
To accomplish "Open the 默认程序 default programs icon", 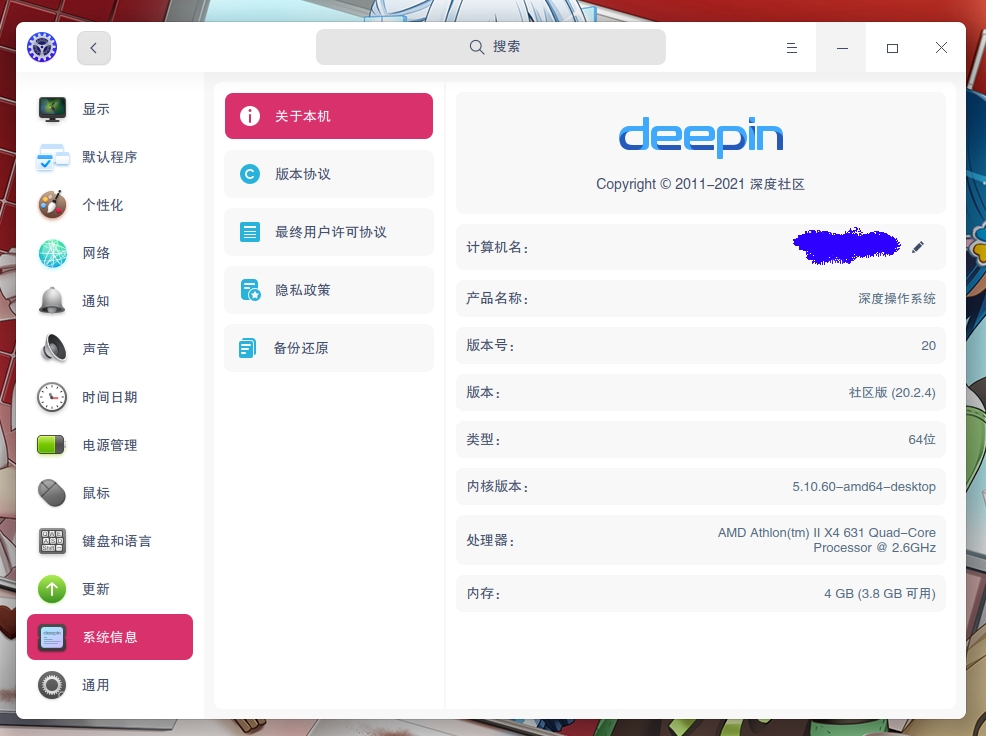I will pos(52,157).
